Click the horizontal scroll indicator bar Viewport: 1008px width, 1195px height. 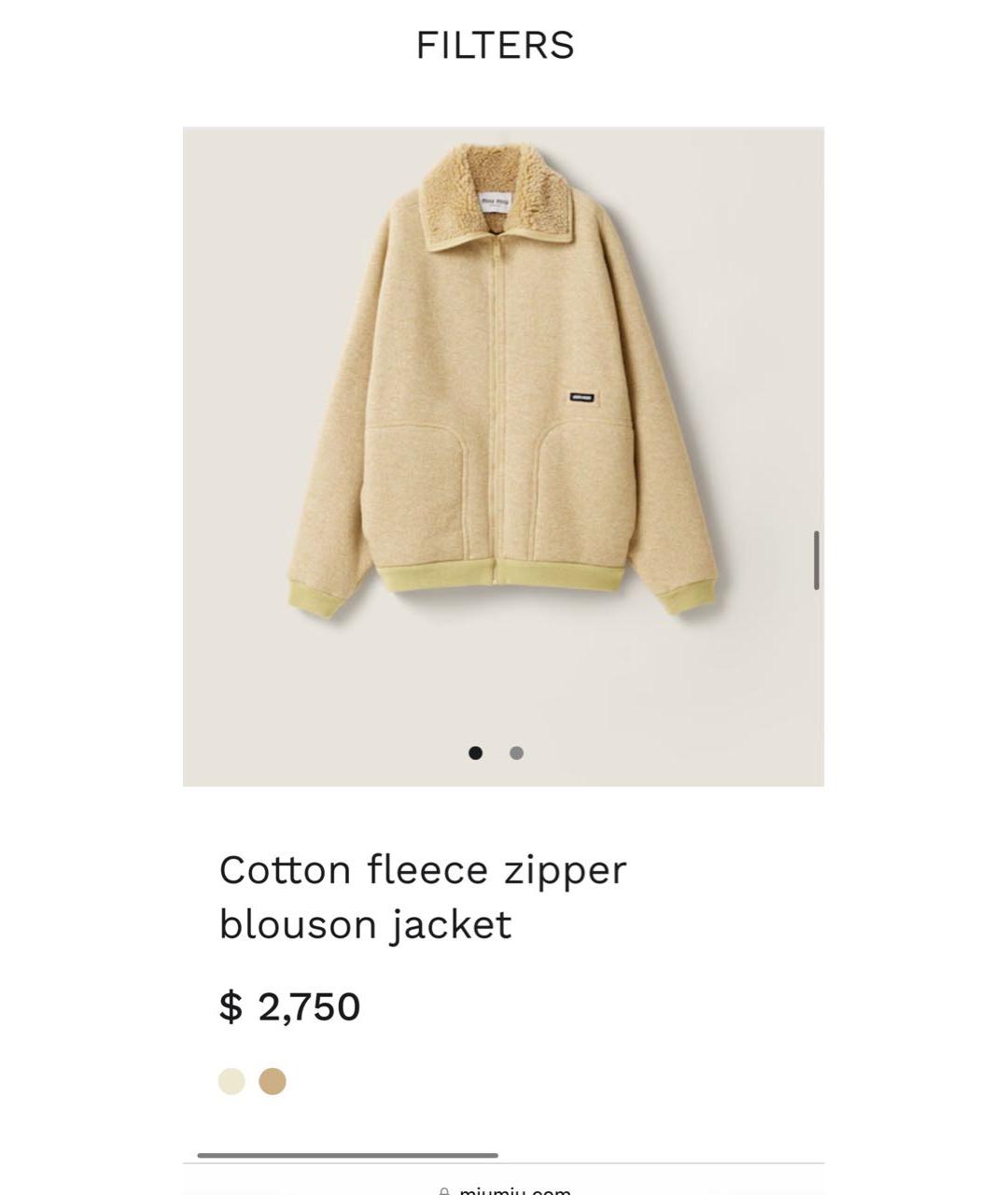pos(347,1155)
